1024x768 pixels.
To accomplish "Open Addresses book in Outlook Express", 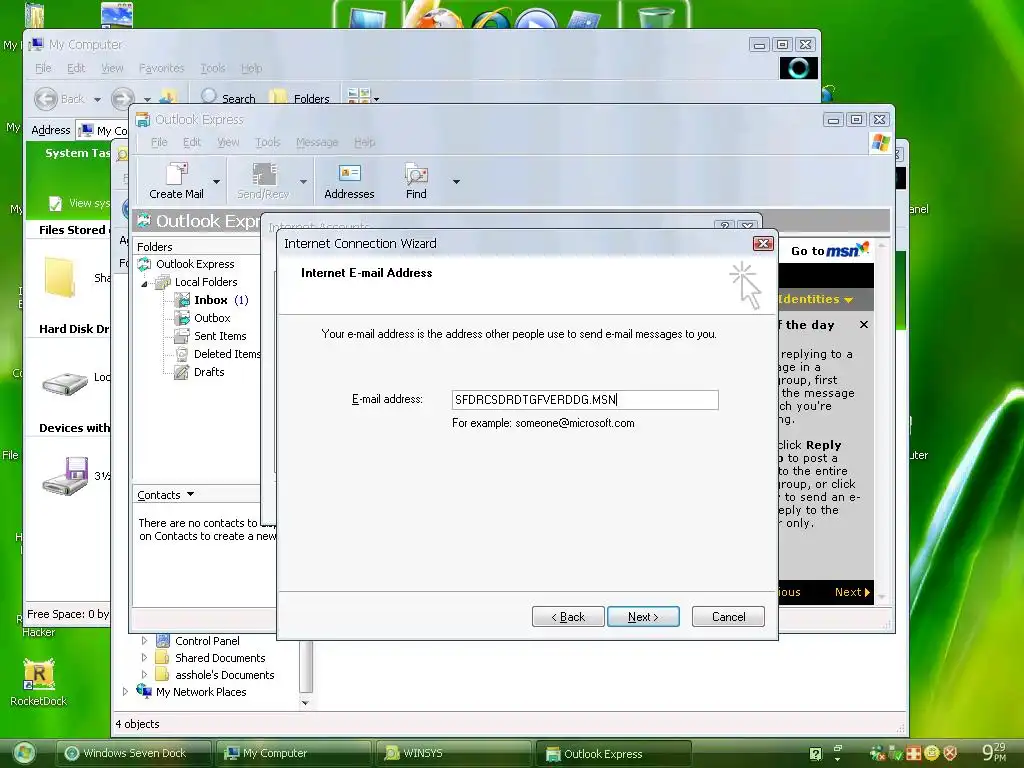I will 349,181.
